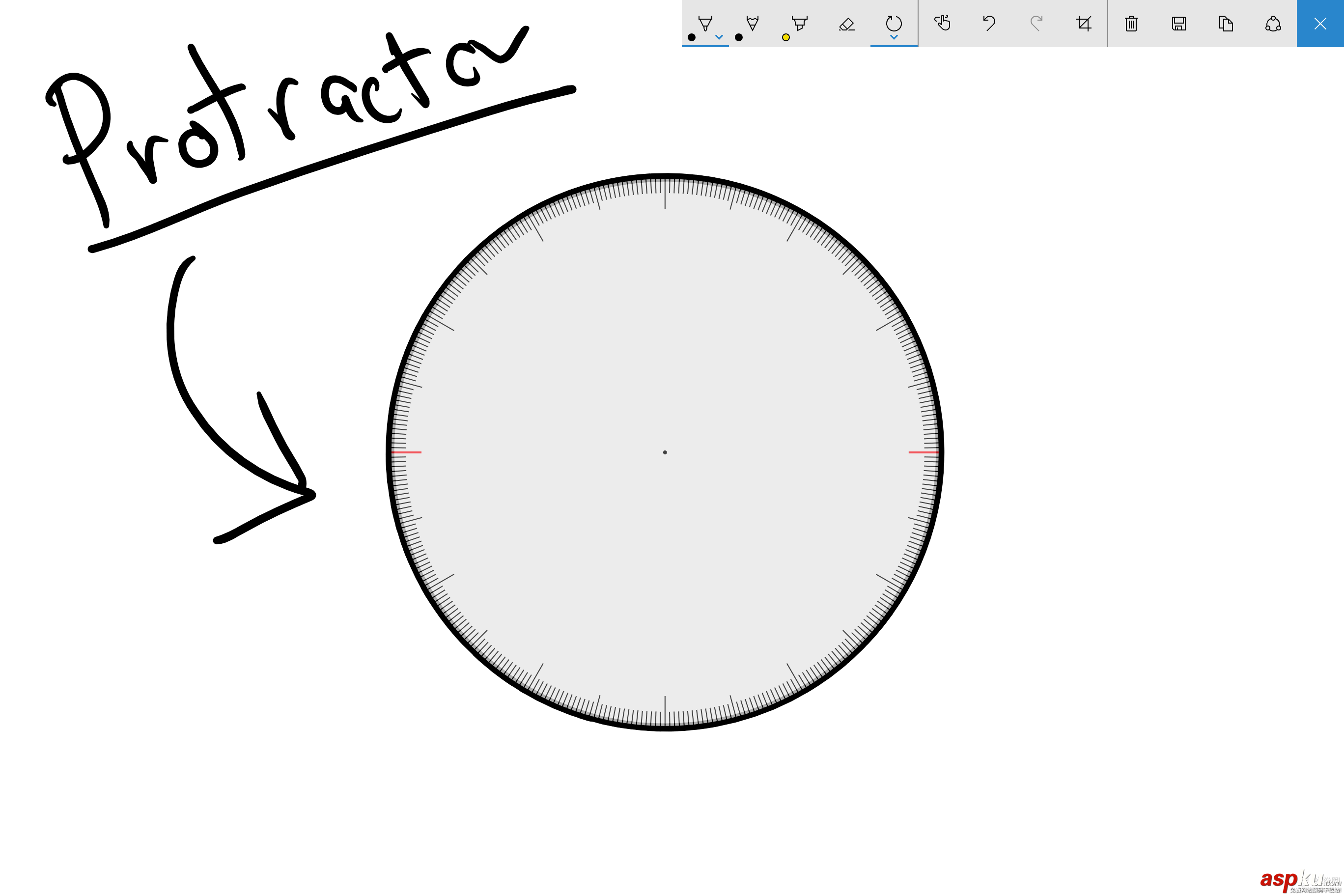The width and height of the screenshot is (1344, 896).
Task: Select the ballpoint pen tool
Action: 705,24
